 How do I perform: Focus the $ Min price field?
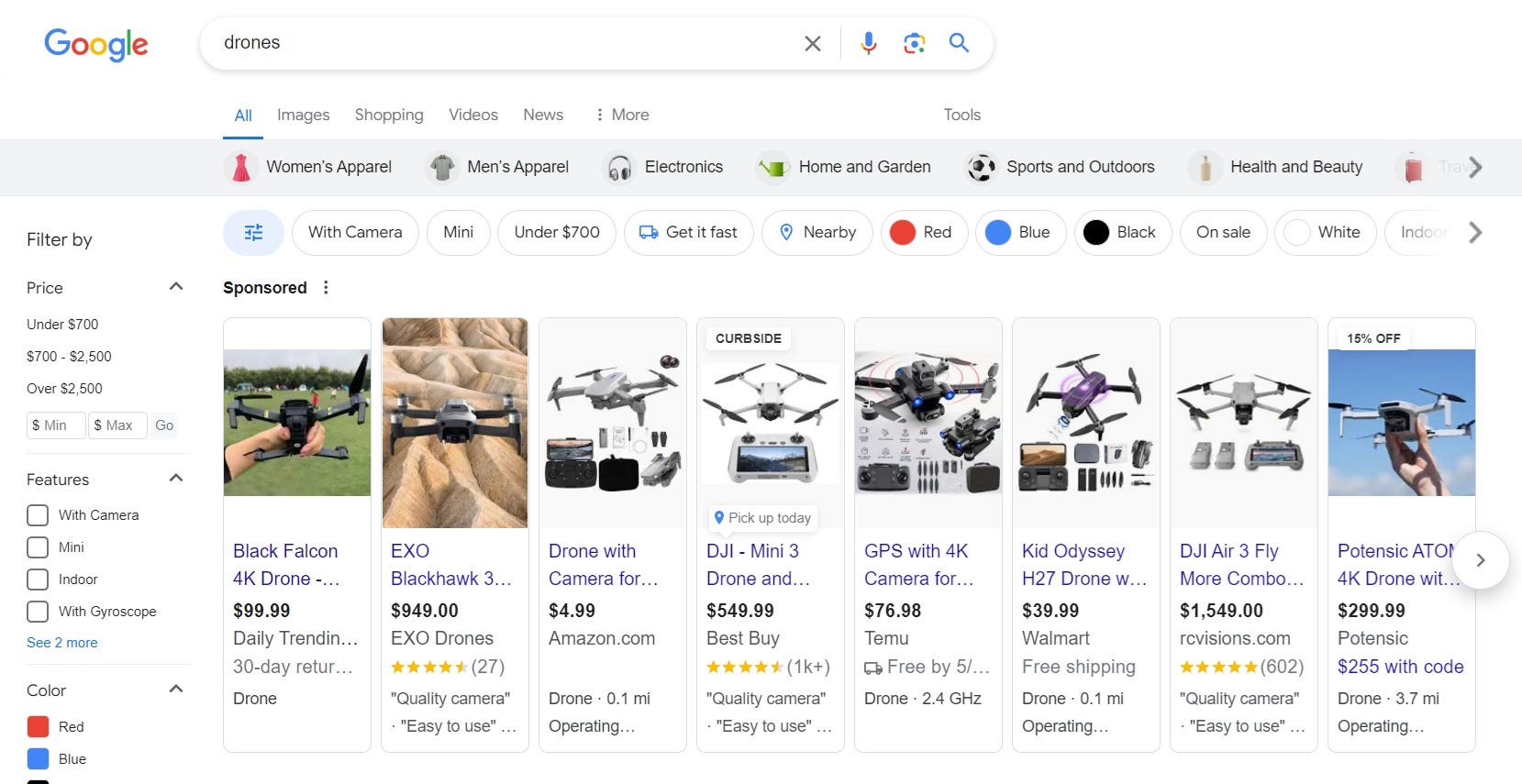click(x=56, y=425)
